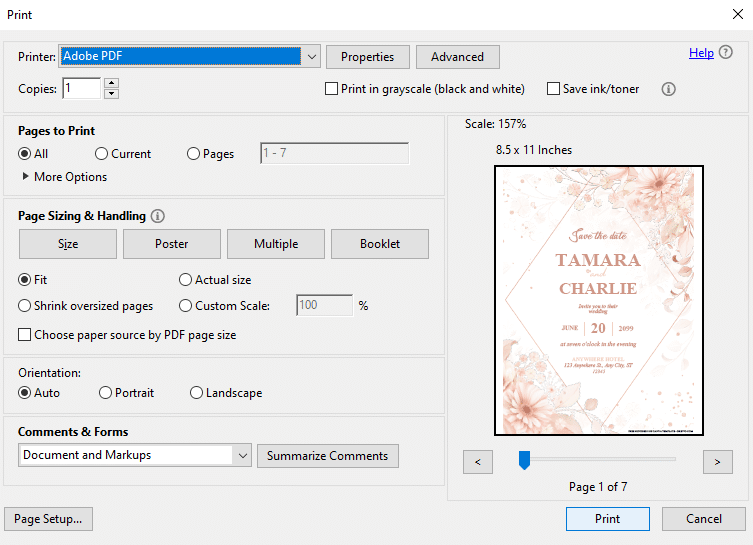Open the Help link
The height and width of the screenshot is (545, 753).
pos(701,53)
